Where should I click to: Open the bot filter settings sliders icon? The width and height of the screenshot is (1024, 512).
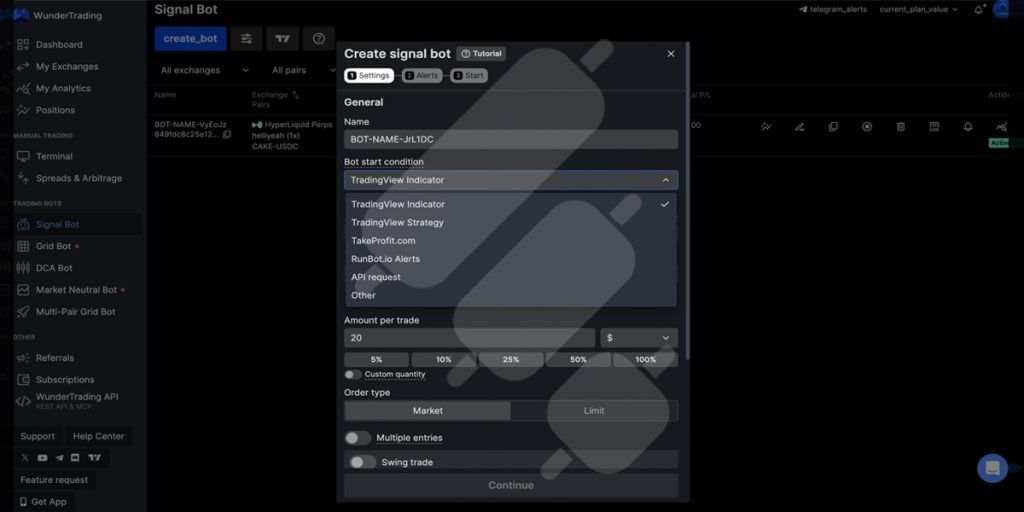246,39
